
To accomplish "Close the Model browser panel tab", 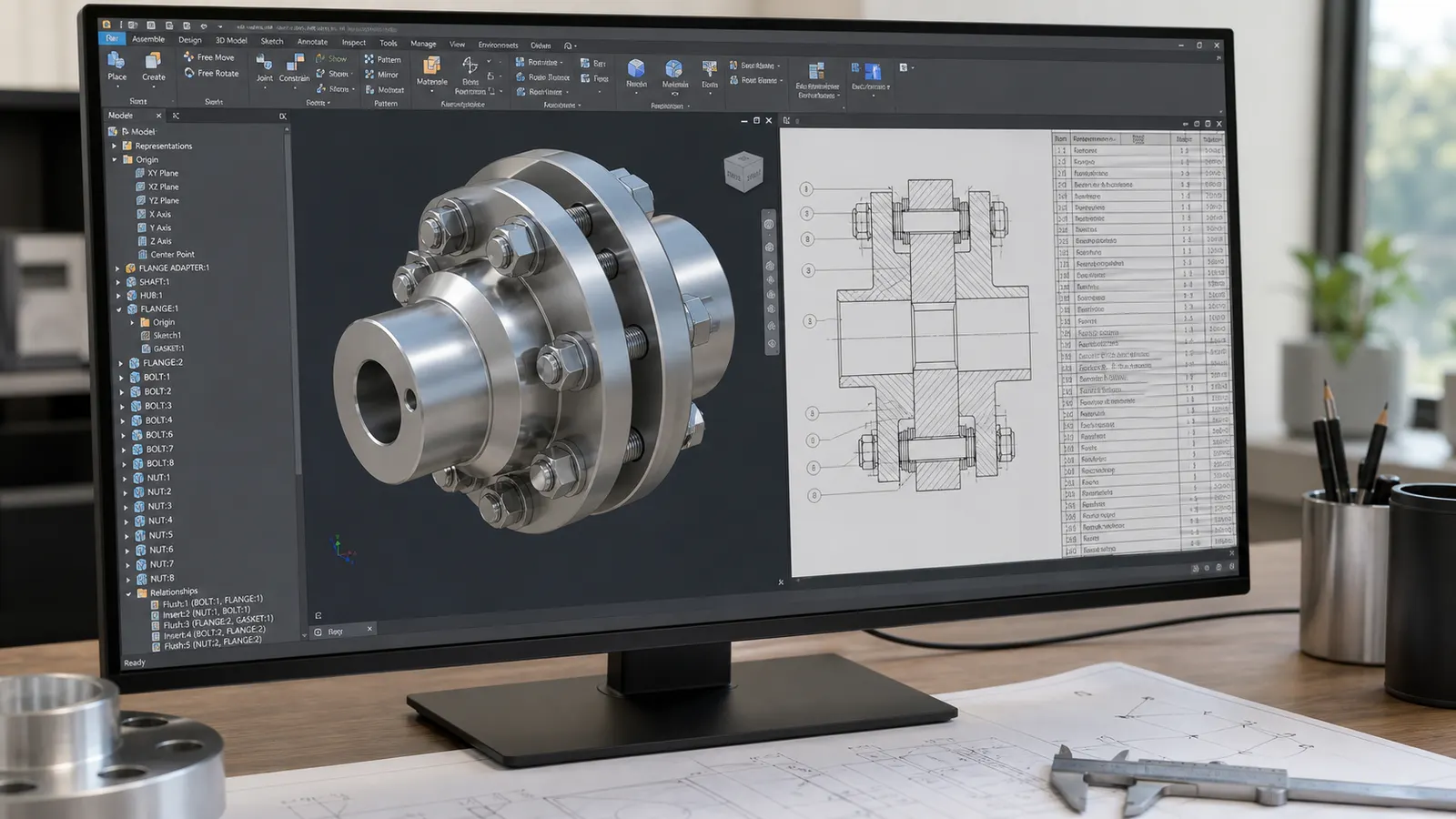I will click(158, 116).
